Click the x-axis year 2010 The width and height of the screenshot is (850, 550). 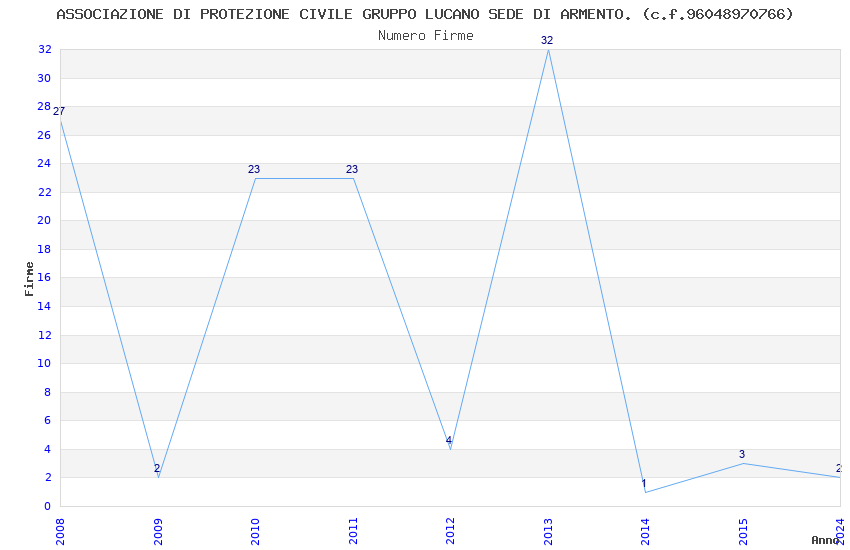pos(255,532)
